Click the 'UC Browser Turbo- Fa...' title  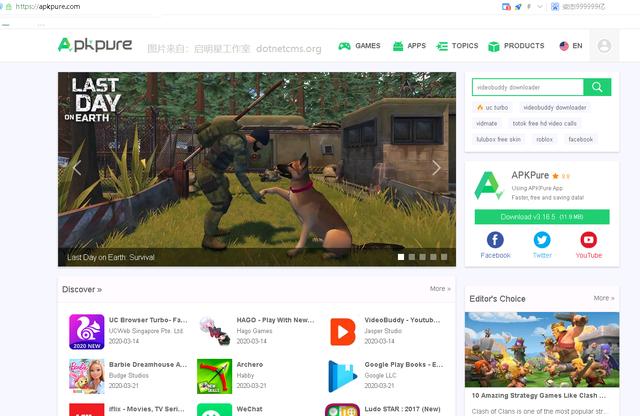[148, 320]
